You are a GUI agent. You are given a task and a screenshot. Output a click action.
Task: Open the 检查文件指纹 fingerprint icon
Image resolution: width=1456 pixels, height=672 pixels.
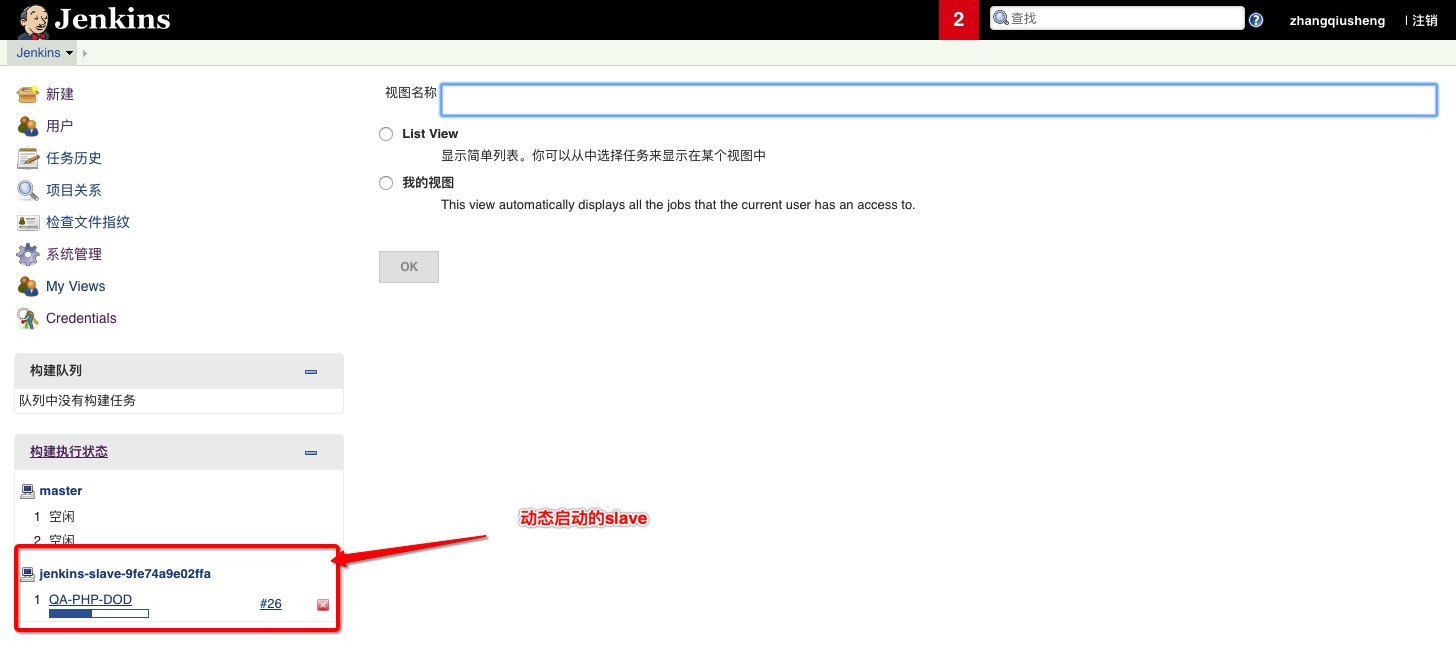point(28,222)
